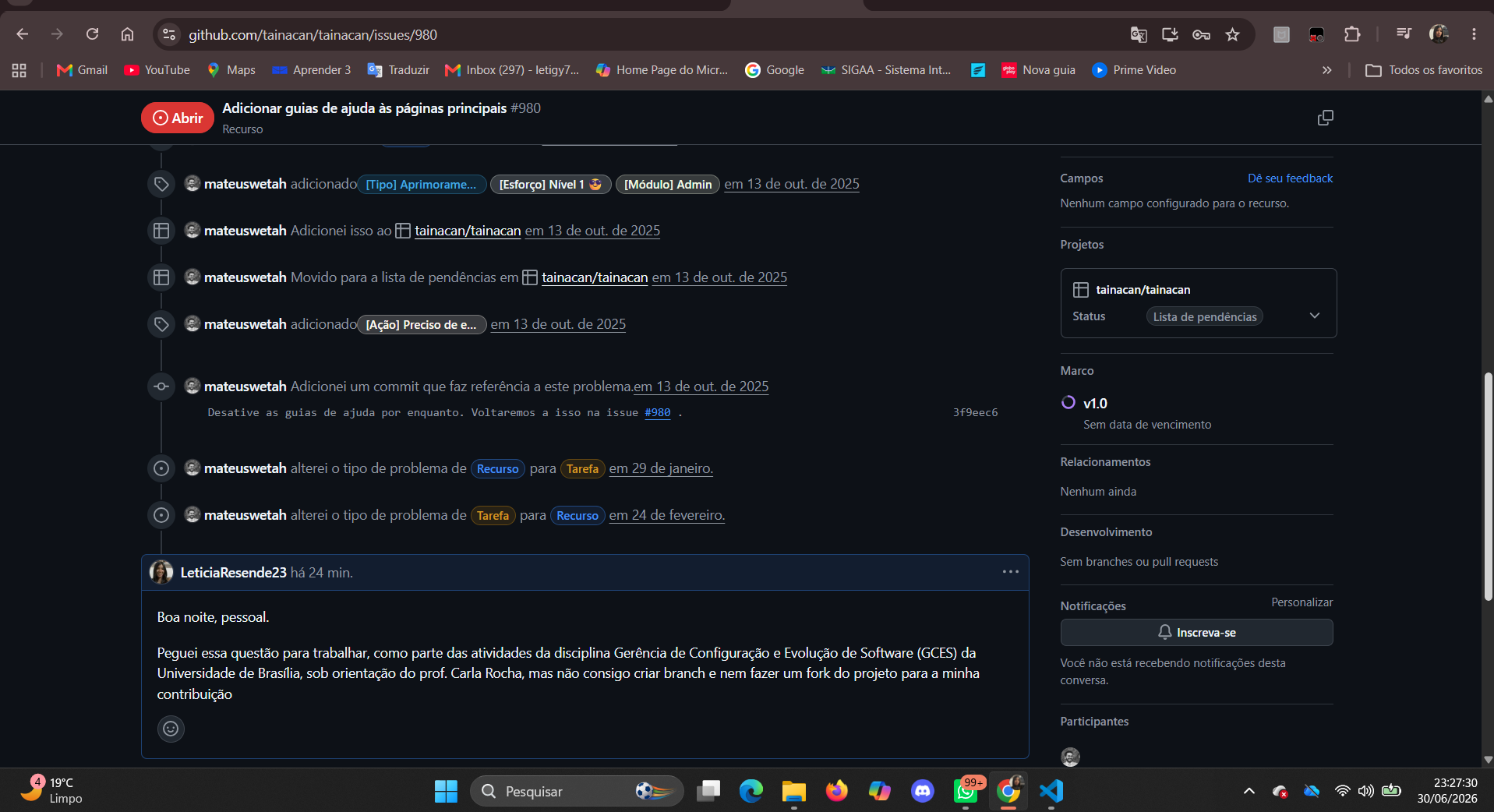Viewport: 1494px width, 812px height.
Task: Open the YouTube bookmark
Action: click(157, 70)
